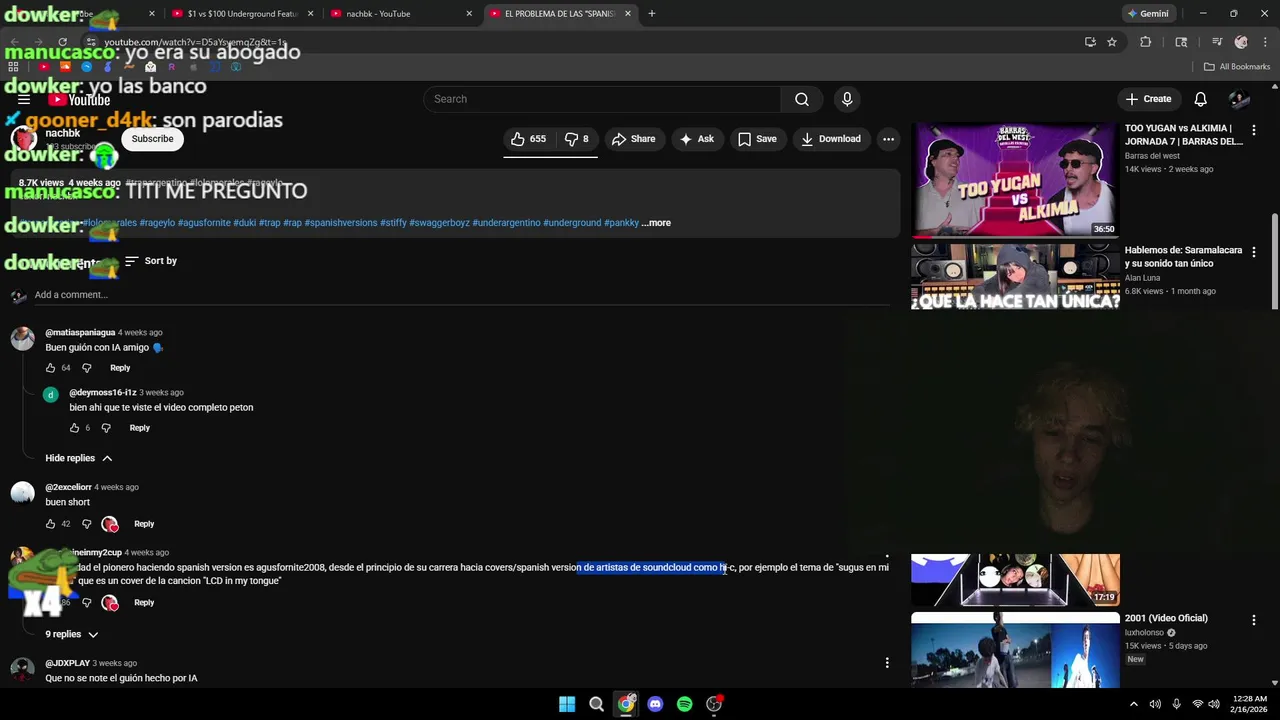1280x720 pixels.
Task: Open Chrome extensions puzzle icon
Action: [1146, 42]
